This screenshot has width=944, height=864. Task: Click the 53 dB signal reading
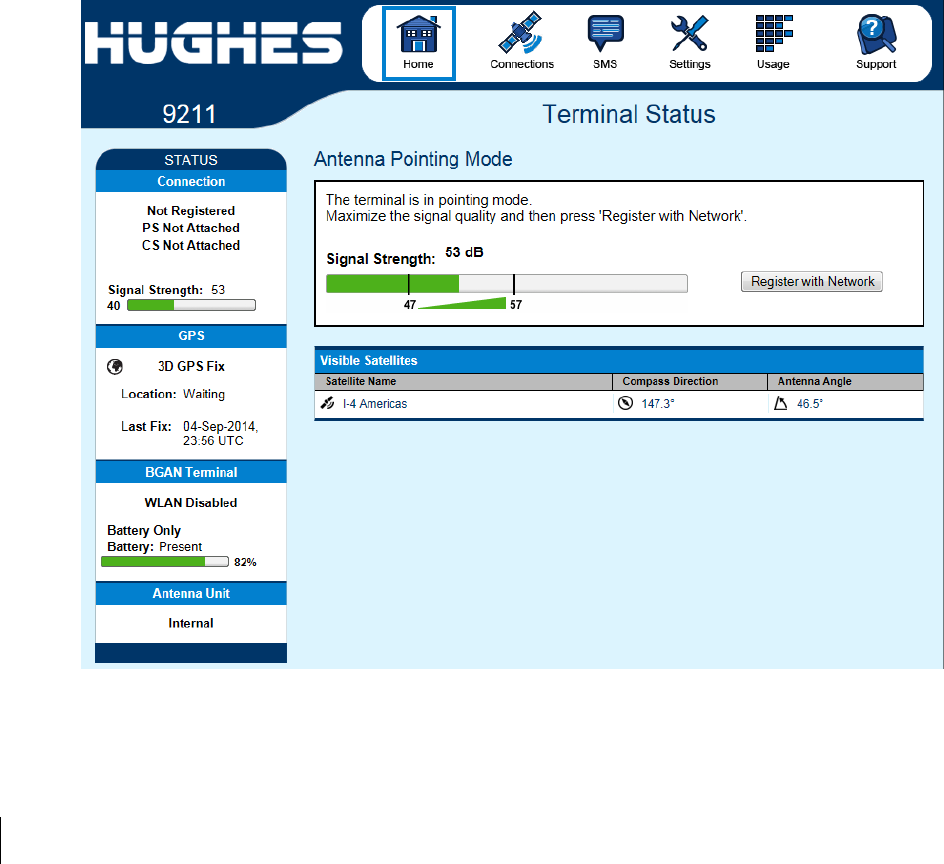click(464, 252)
